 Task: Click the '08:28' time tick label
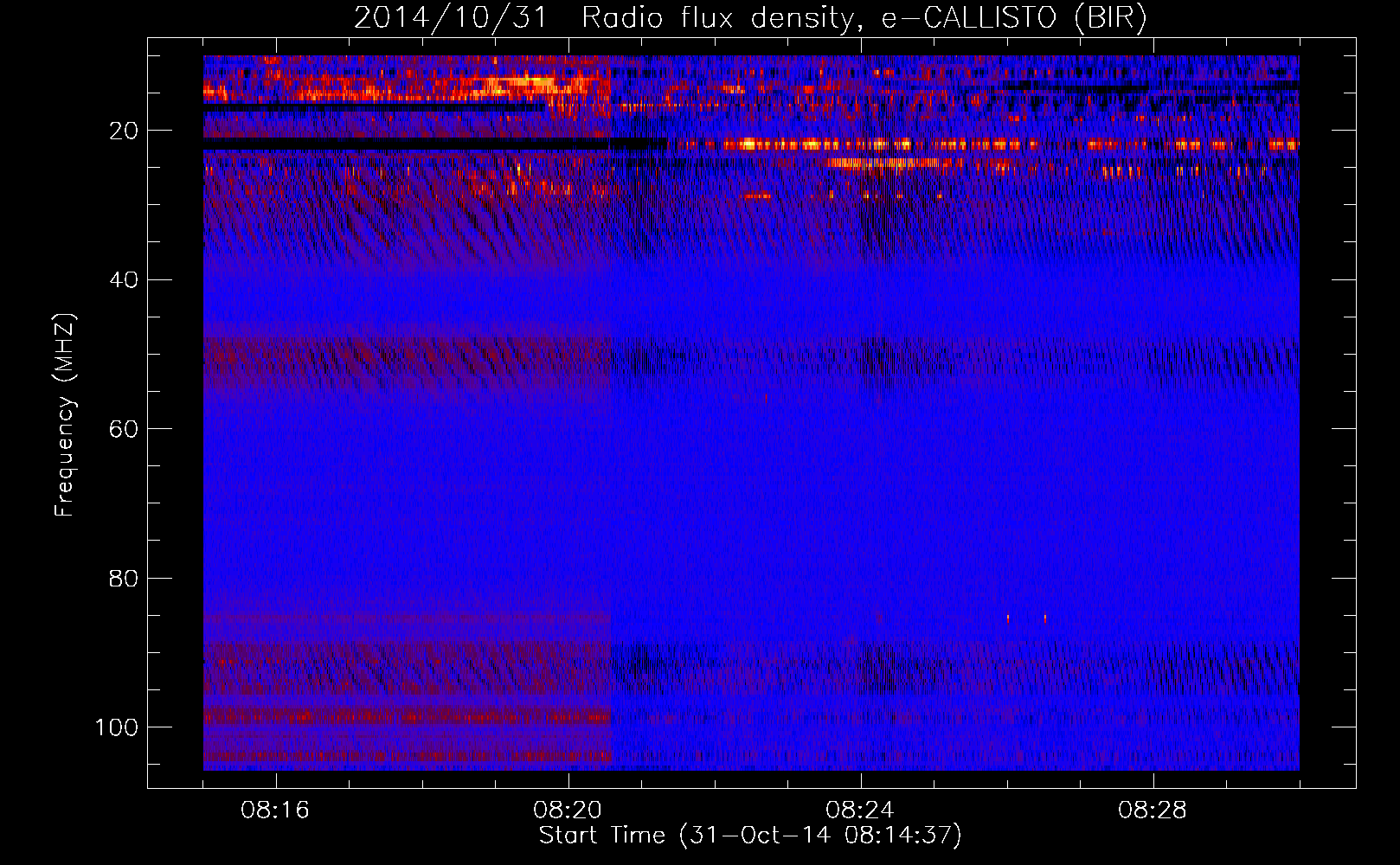(x=1153, y=811)
